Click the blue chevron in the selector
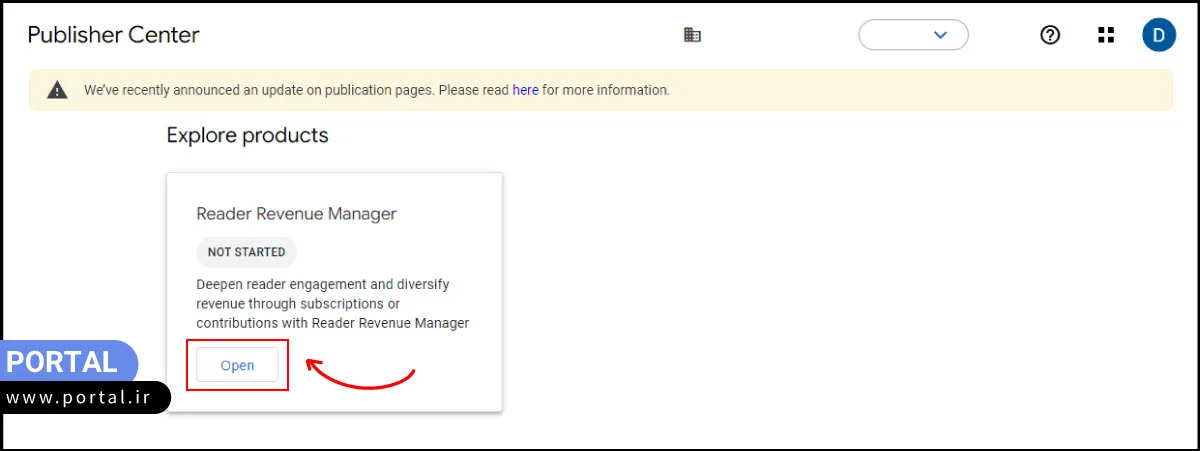1200x451 pixels. 940,35
